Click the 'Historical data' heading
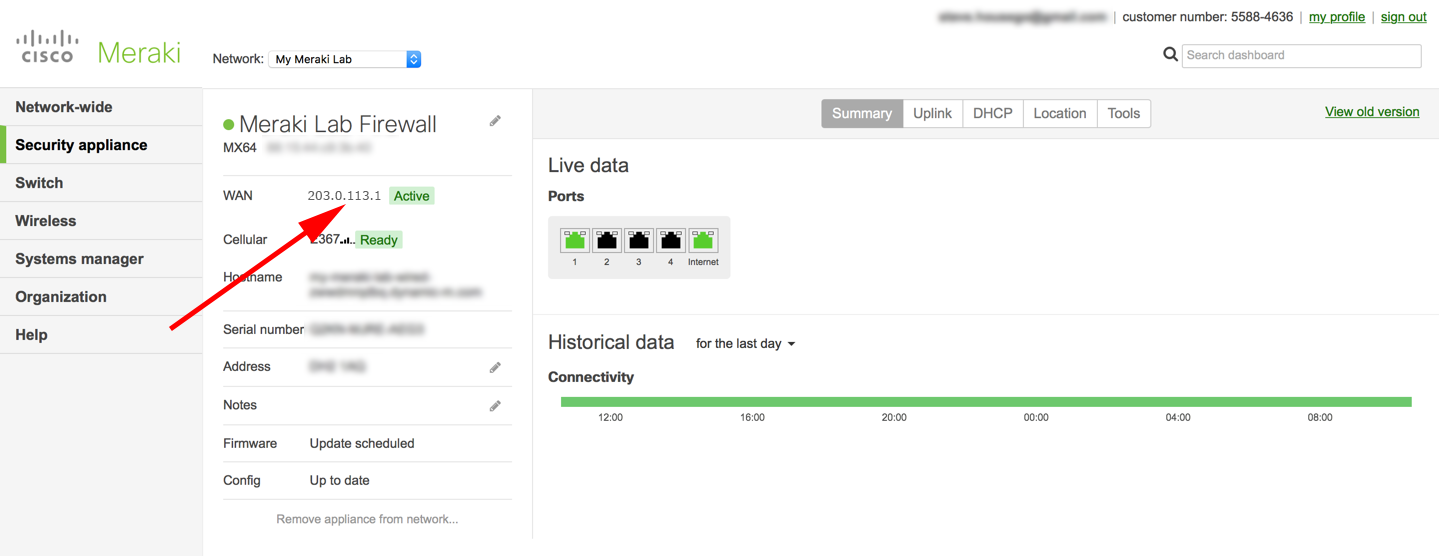The width and height of the screenshot is (1439, 556). coord(611,342)
